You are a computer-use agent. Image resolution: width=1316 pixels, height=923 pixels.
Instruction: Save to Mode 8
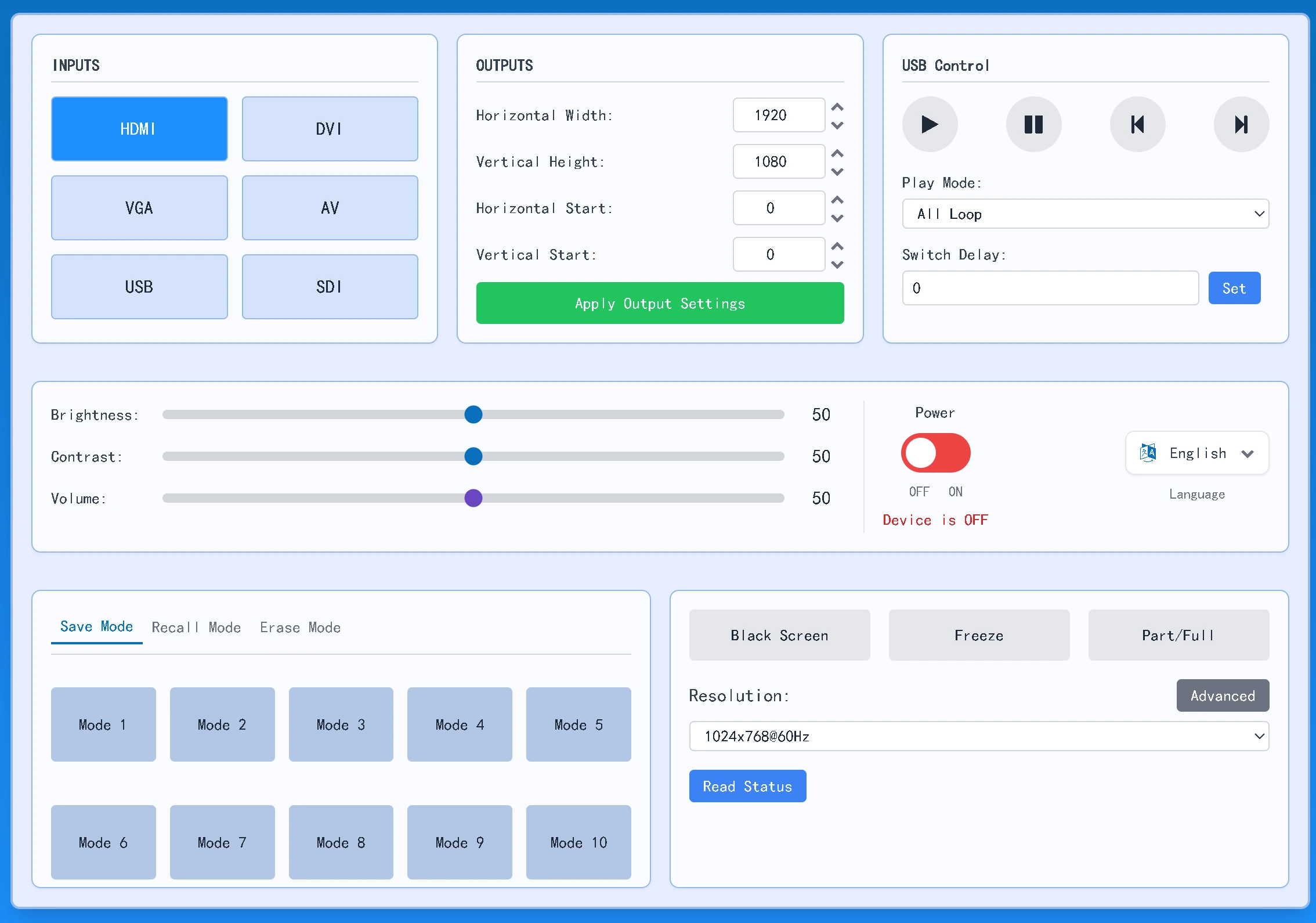341,842
